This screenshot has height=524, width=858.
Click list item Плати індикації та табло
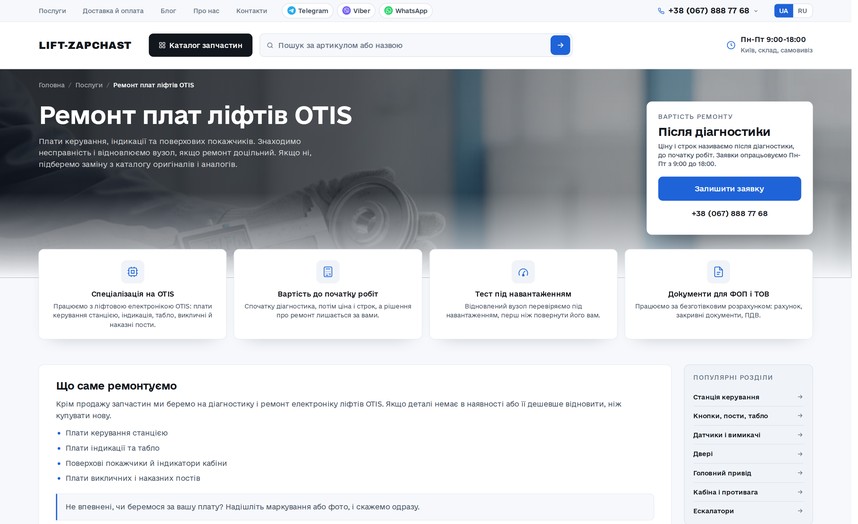[112, 448]
